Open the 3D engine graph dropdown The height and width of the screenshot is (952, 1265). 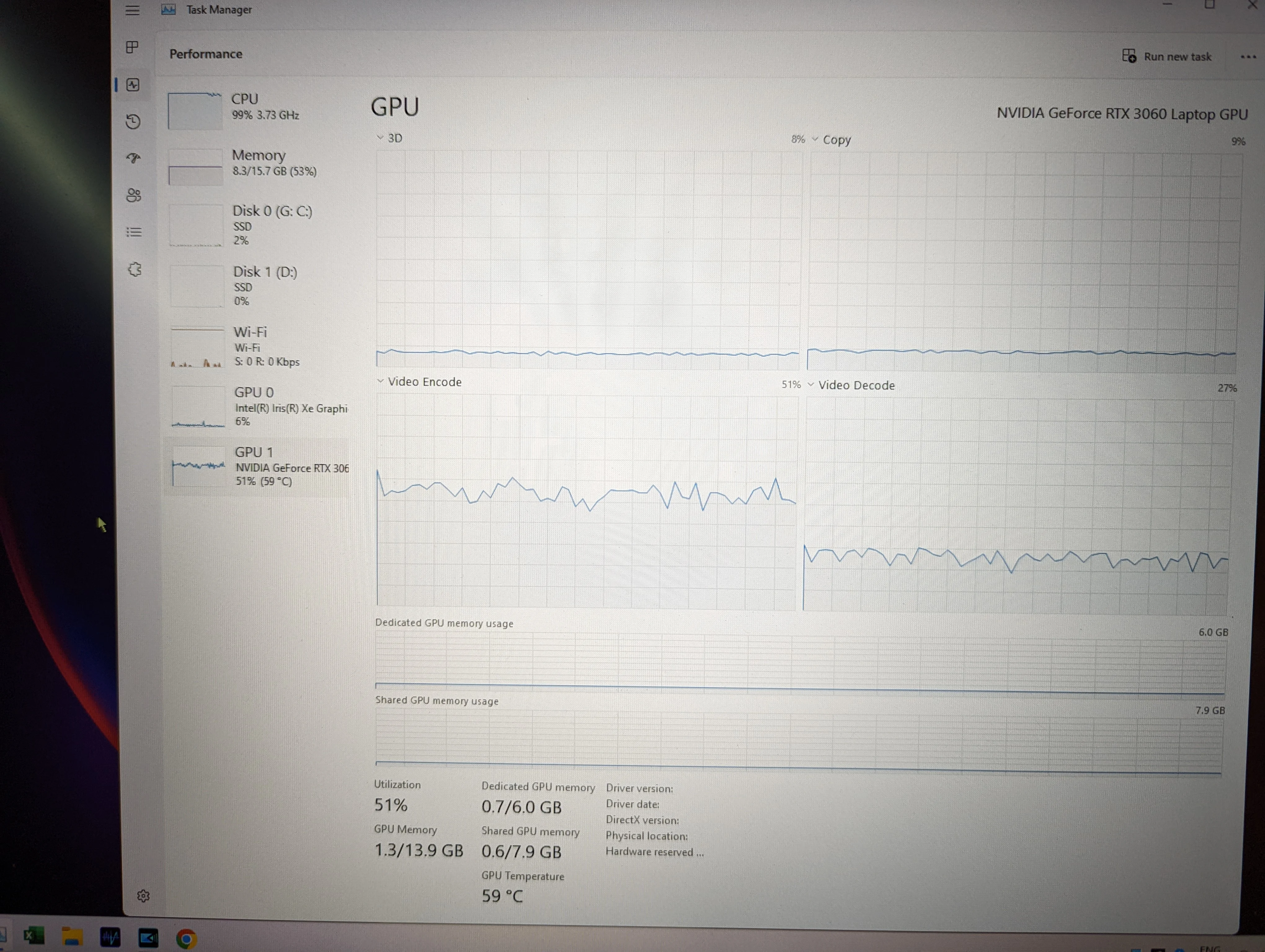tap(389, 138)
